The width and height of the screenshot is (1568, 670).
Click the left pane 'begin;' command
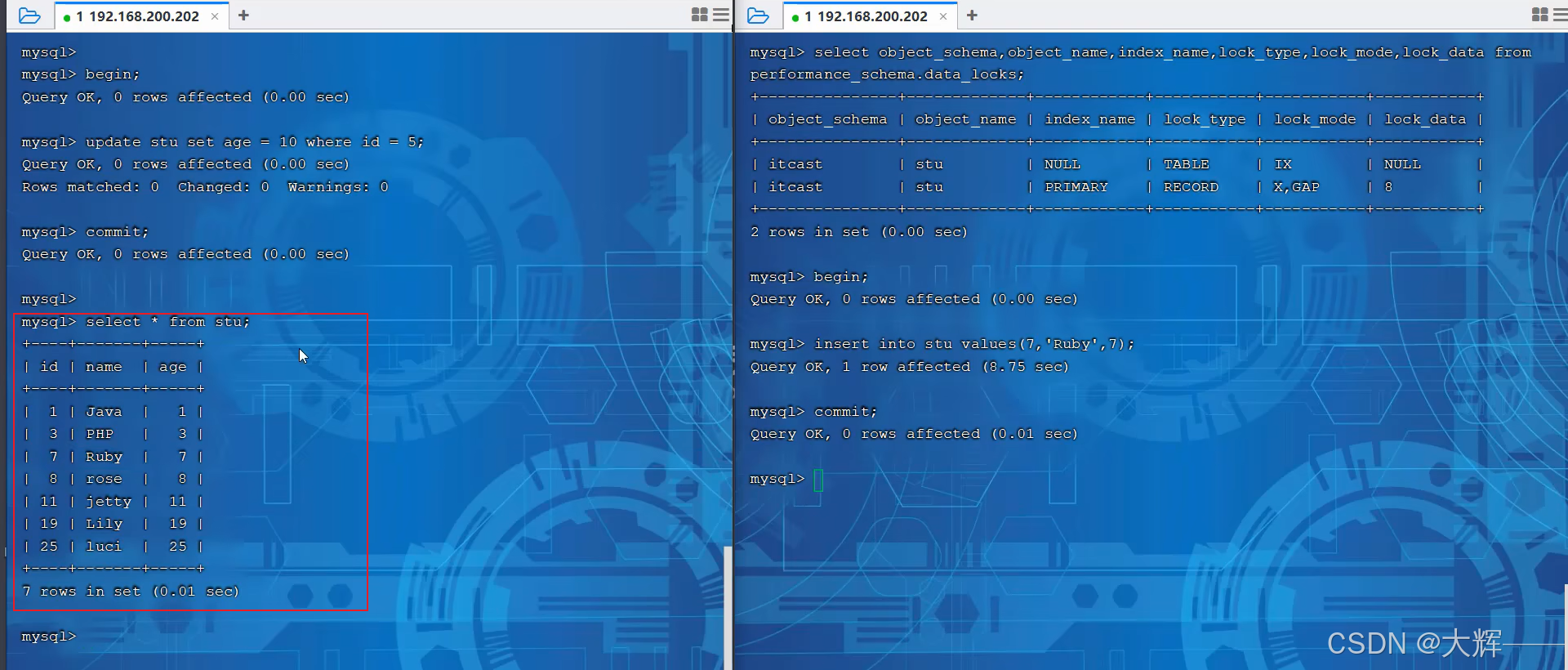pos(113,74)
